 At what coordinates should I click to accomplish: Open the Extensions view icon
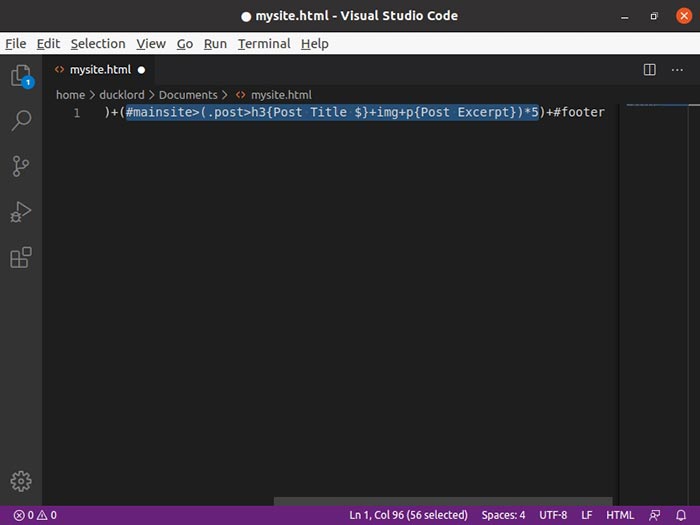(x=20, y=258)
